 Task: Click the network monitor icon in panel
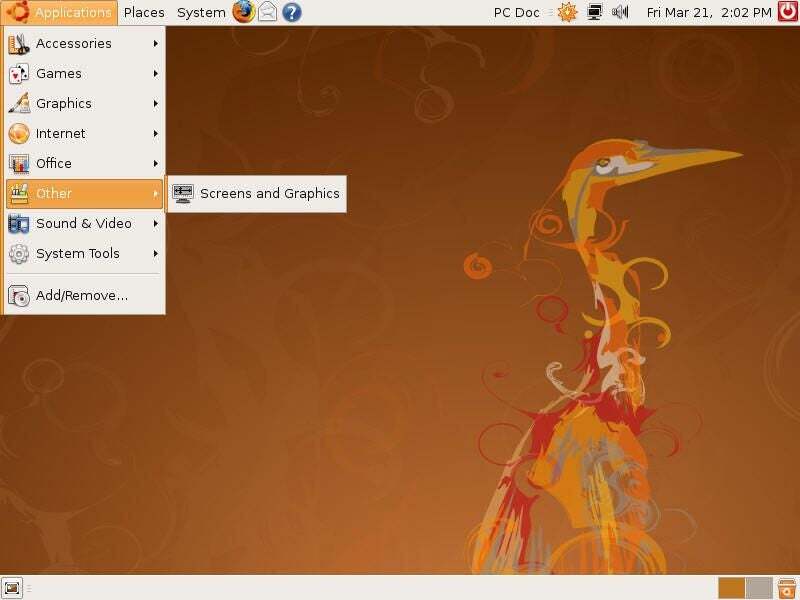click(x=595, y=13)
